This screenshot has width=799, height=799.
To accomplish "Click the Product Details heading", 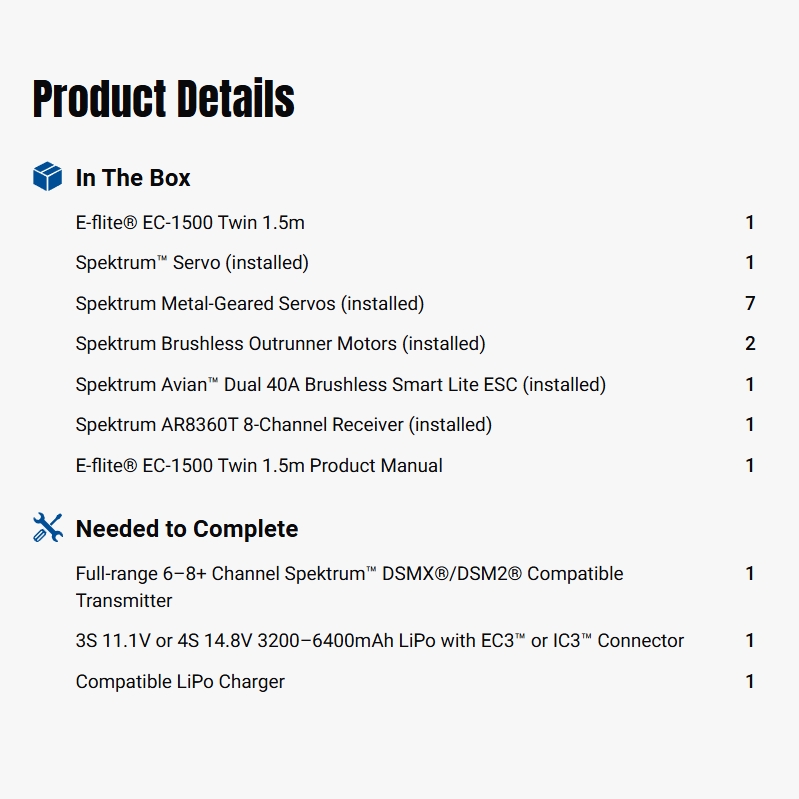I will pos(164,99).
